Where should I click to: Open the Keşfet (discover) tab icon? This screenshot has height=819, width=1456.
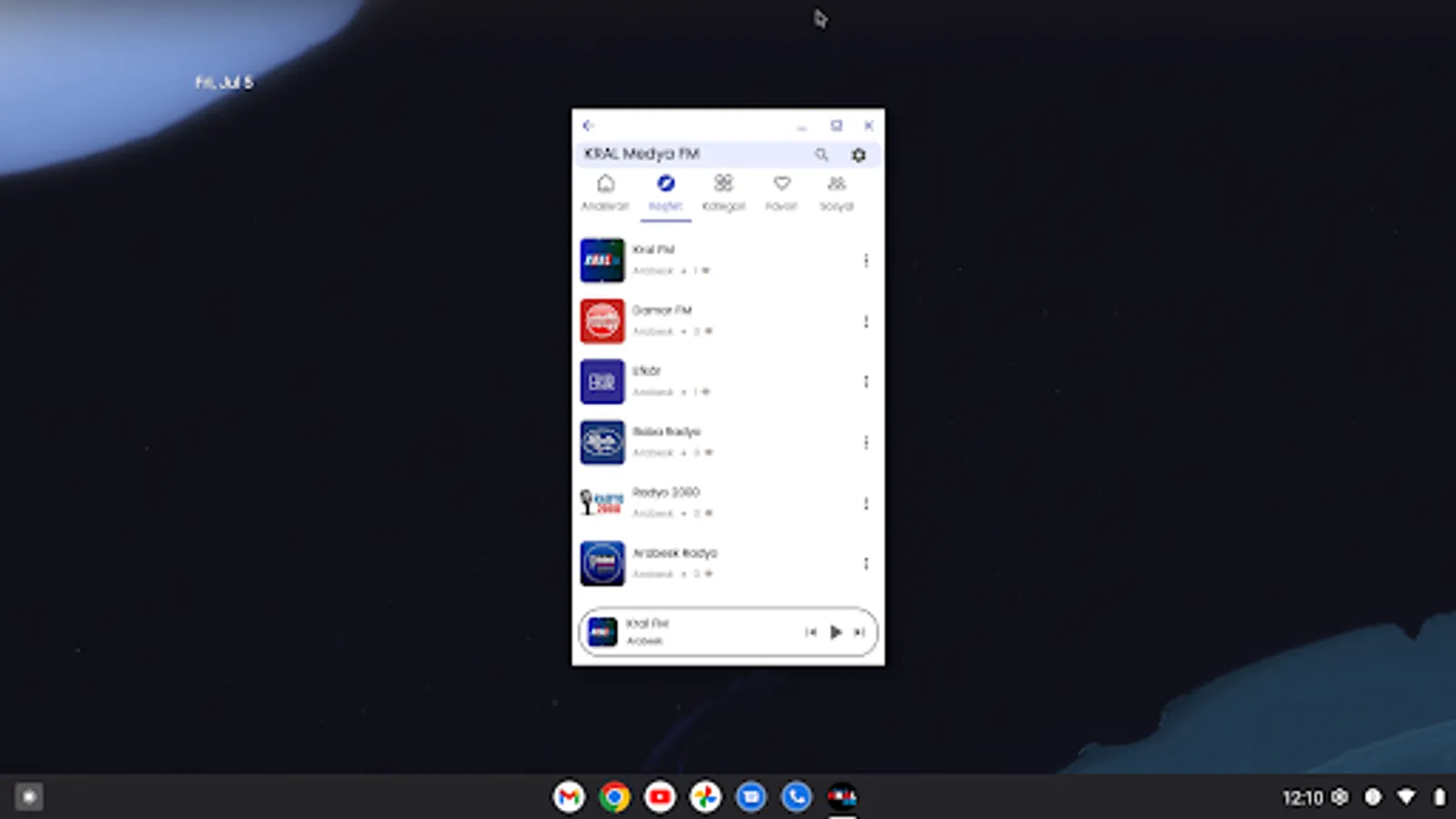665,184
